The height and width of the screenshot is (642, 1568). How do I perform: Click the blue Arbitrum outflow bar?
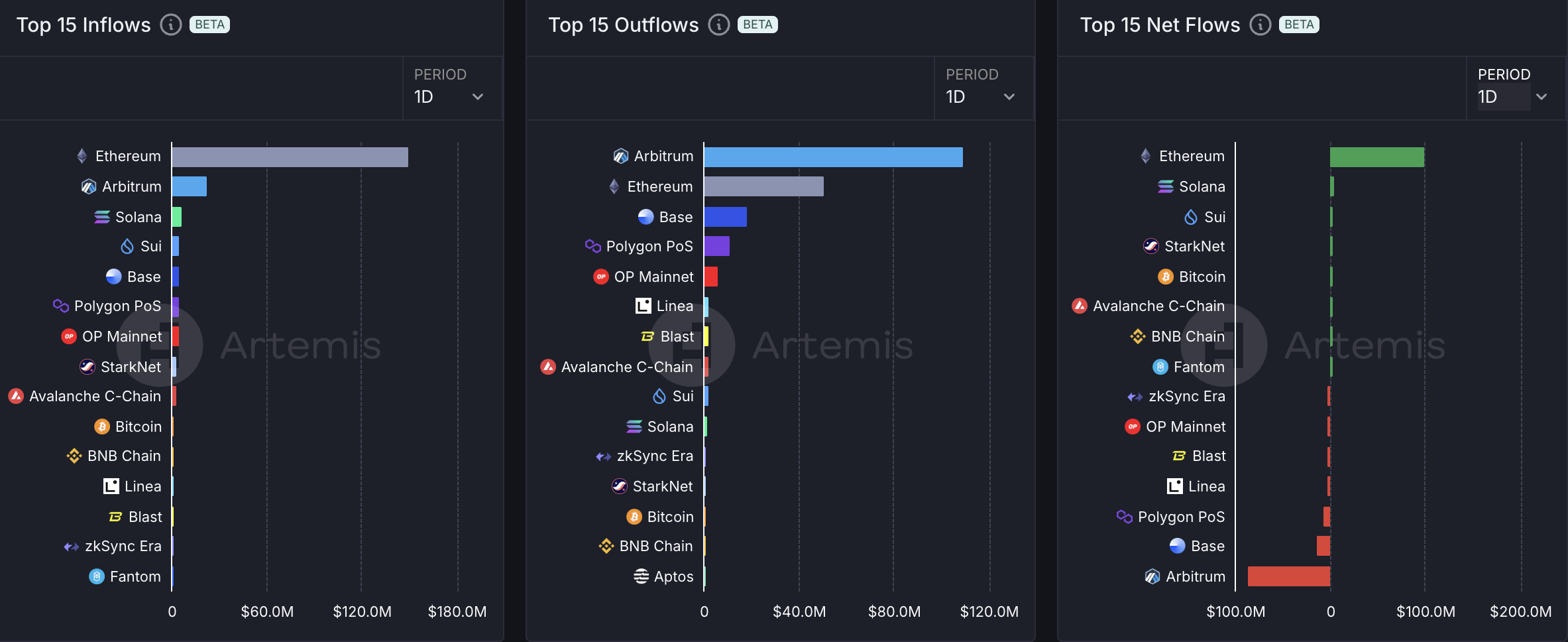[x=833, y=157]
